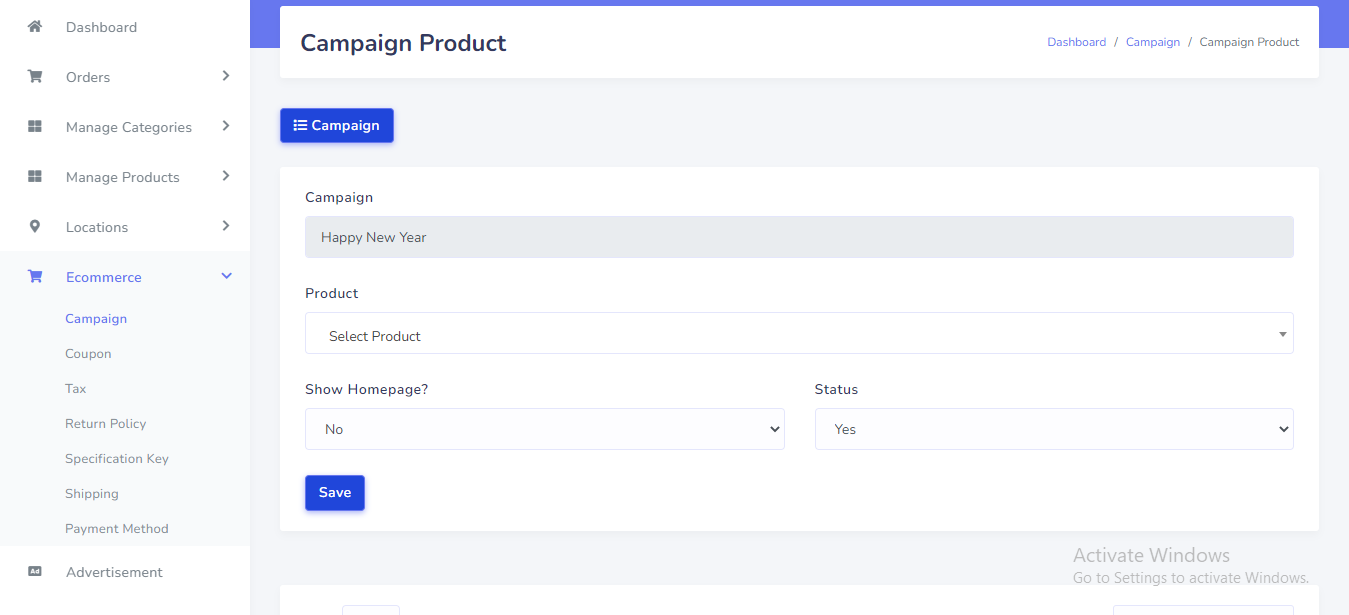Expand the Manage Categories chevron
Viewport: 1349px width, 615px height.
click(226, 126)
